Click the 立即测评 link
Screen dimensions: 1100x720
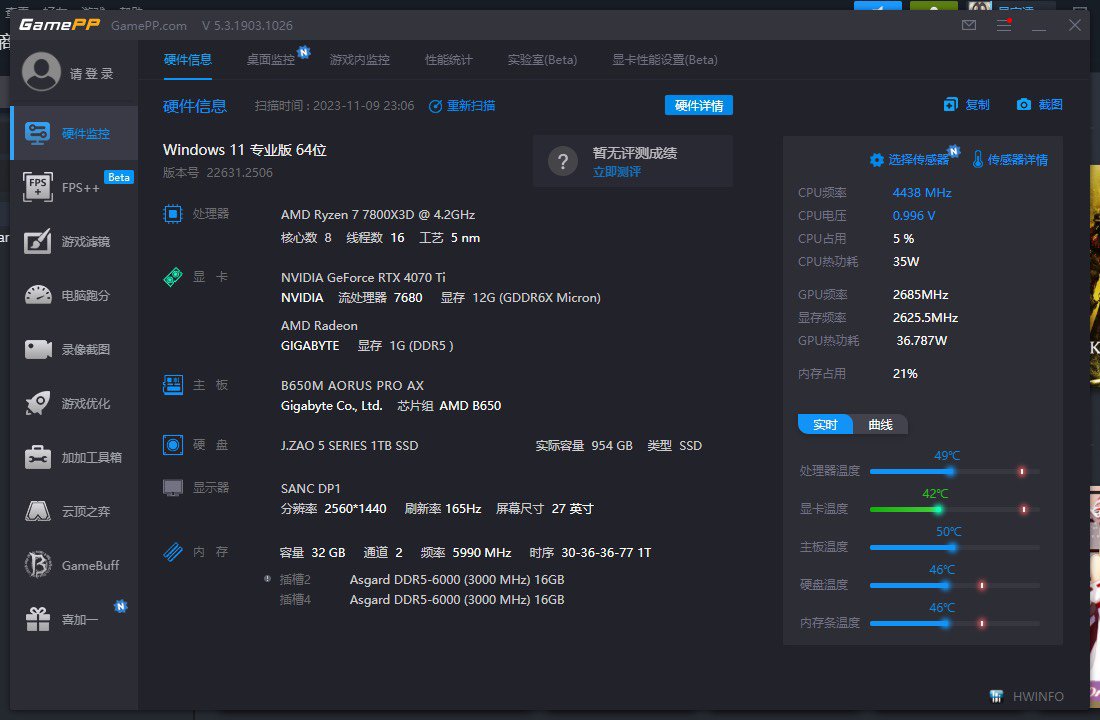pyautogui.click(x=616, y=172)
